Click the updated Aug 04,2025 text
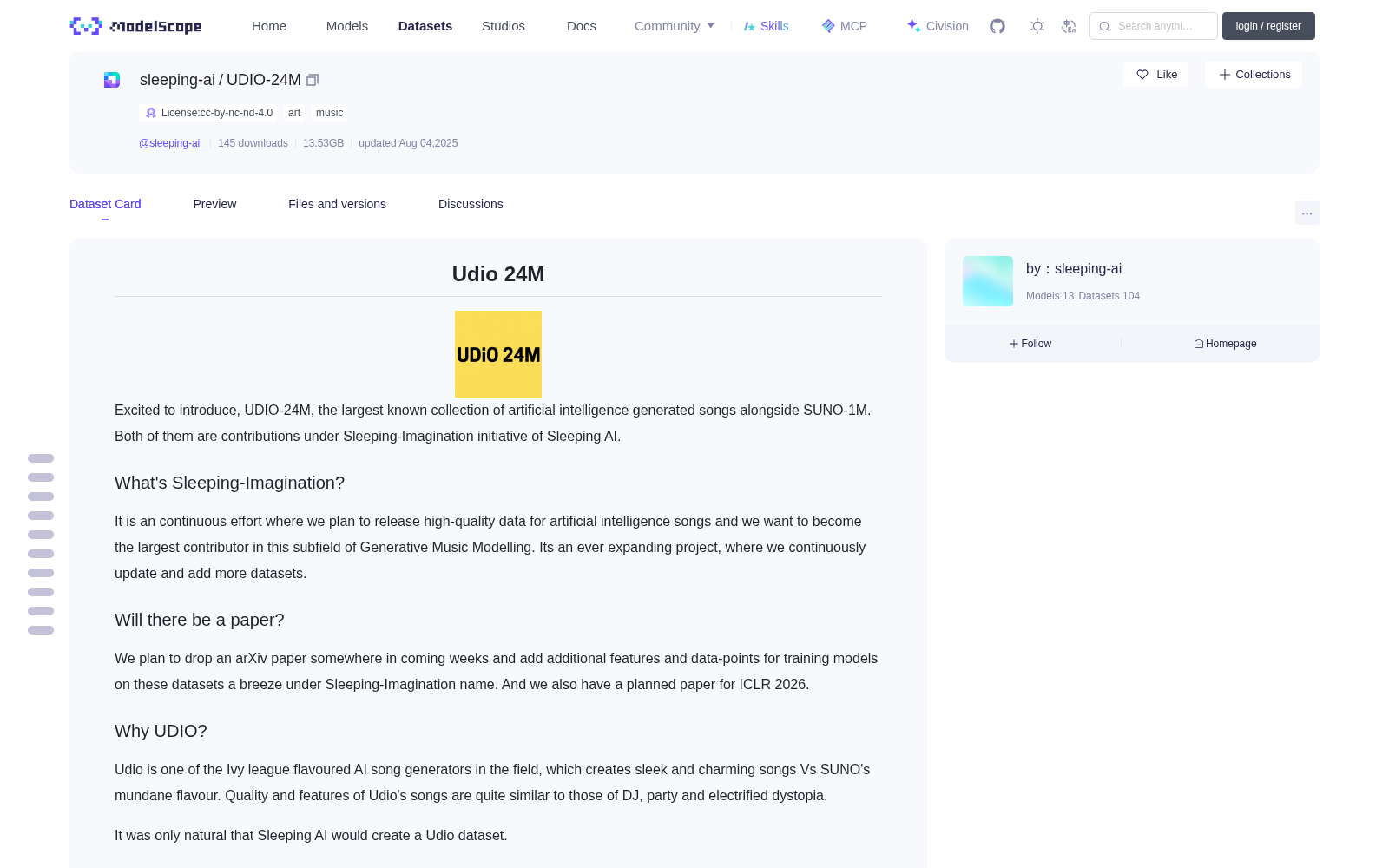This screenshot has width=1389, height=868. tap(408, 143)
